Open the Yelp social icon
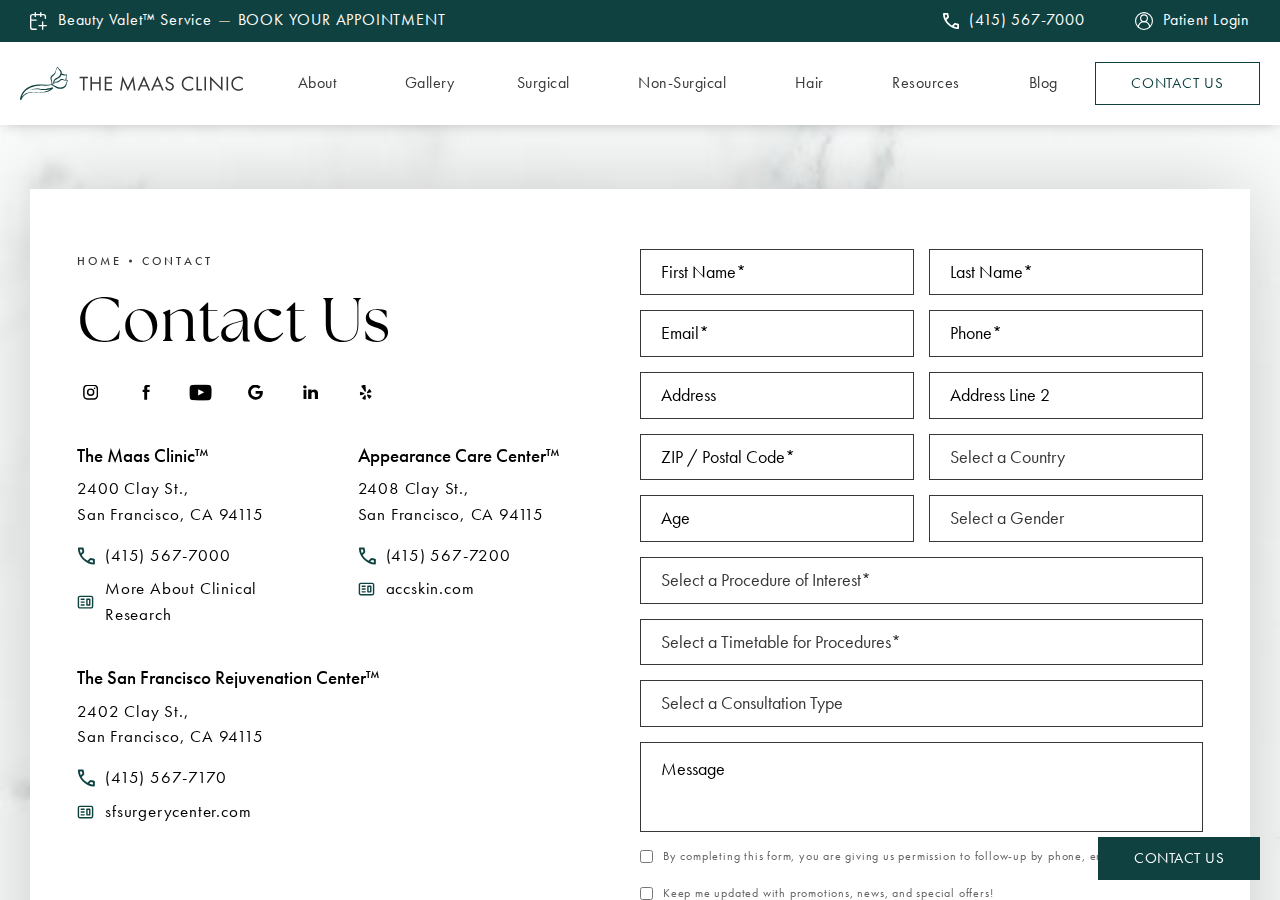 pyautogui.click(x=366, y=392)
